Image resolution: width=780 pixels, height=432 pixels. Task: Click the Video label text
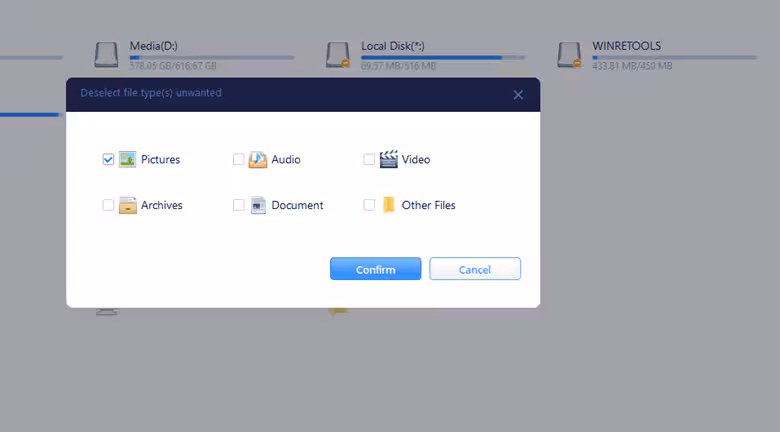pyautogui.click(x=416, y=160)
